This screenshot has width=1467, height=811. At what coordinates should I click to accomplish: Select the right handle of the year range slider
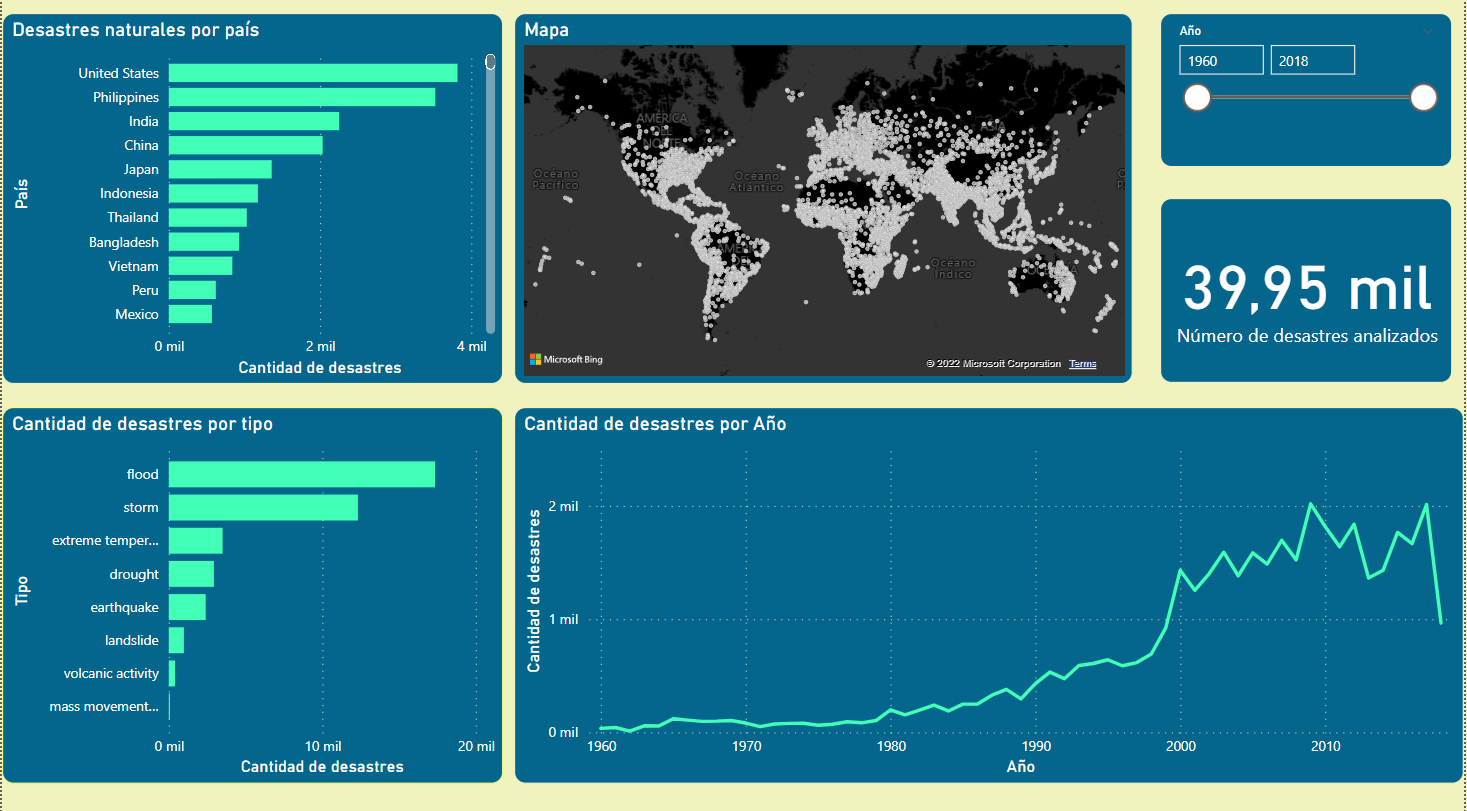1422,97
